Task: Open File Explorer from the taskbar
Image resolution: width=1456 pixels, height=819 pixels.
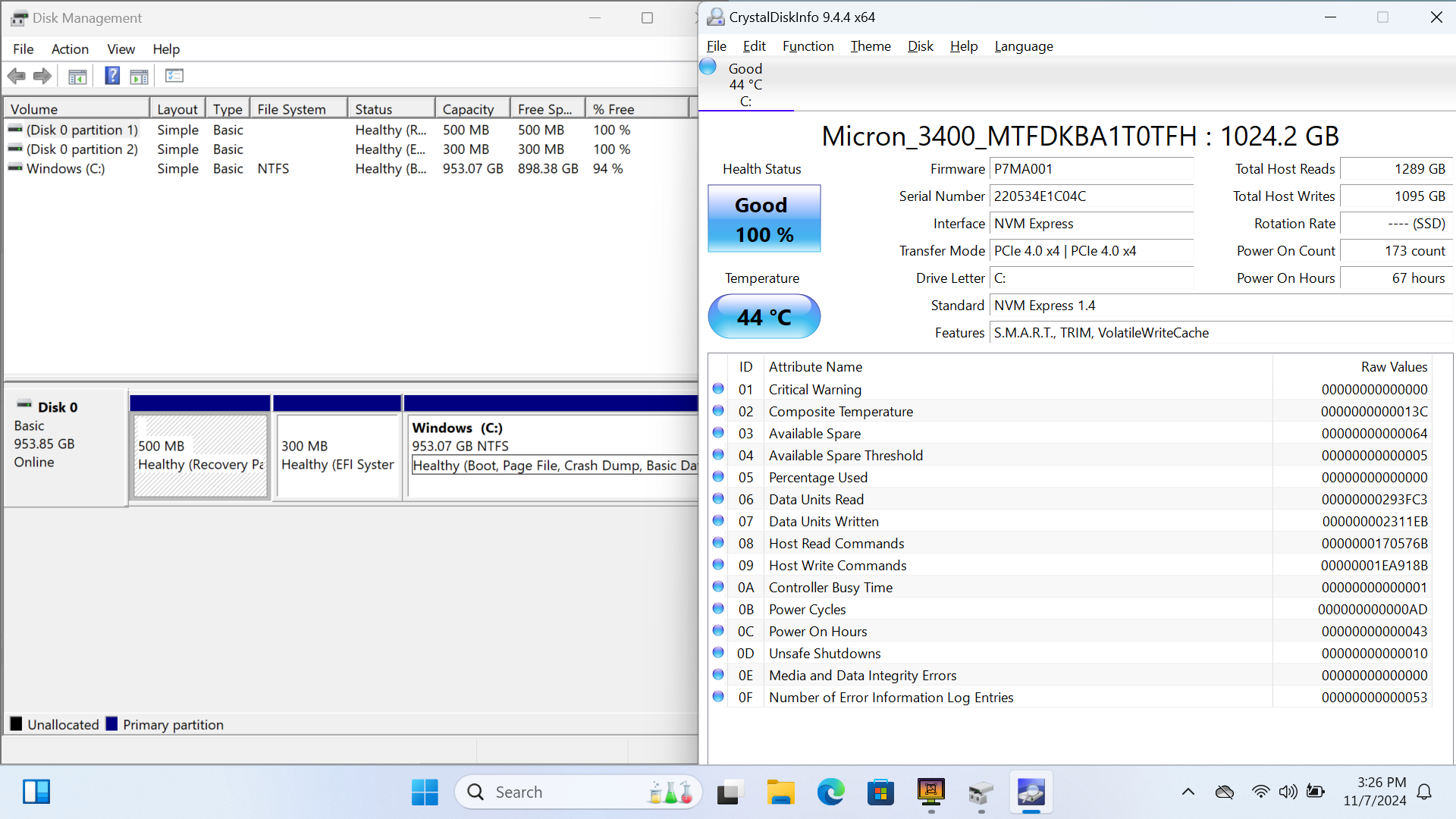Action: 780,792
